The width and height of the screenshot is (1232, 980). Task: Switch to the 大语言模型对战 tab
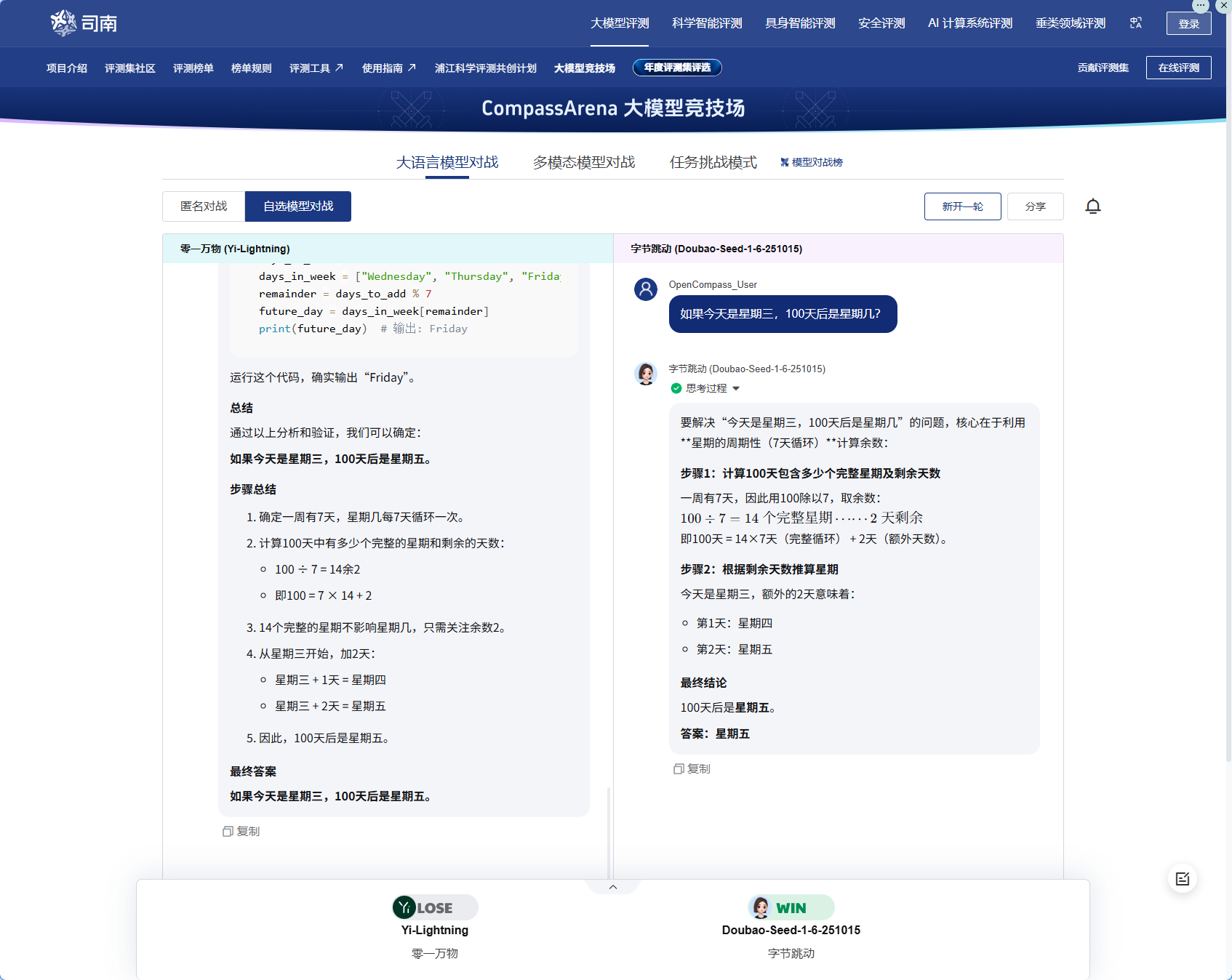point(447,162)
